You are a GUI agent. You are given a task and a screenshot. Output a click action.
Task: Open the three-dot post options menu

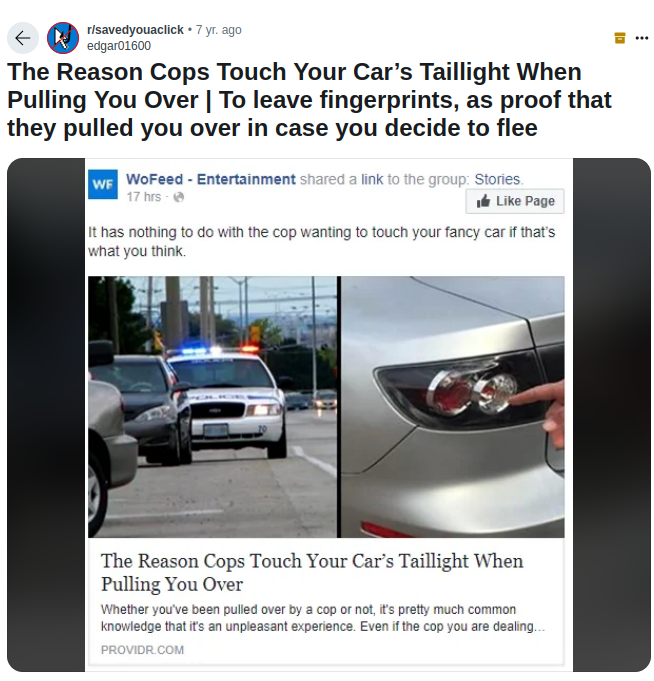[642, 38]
